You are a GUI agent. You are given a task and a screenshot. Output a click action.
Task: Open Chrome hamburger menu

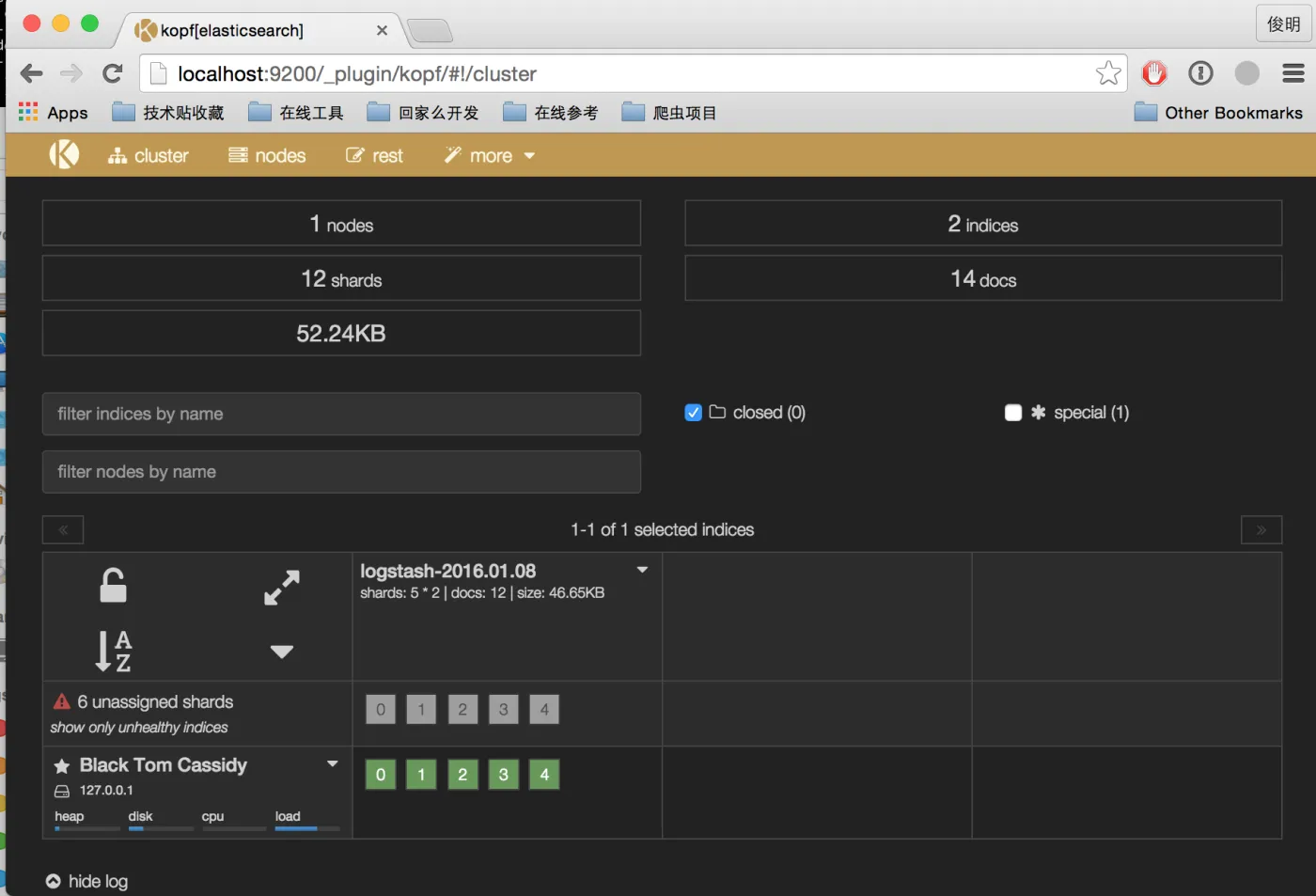point(1293,73)
